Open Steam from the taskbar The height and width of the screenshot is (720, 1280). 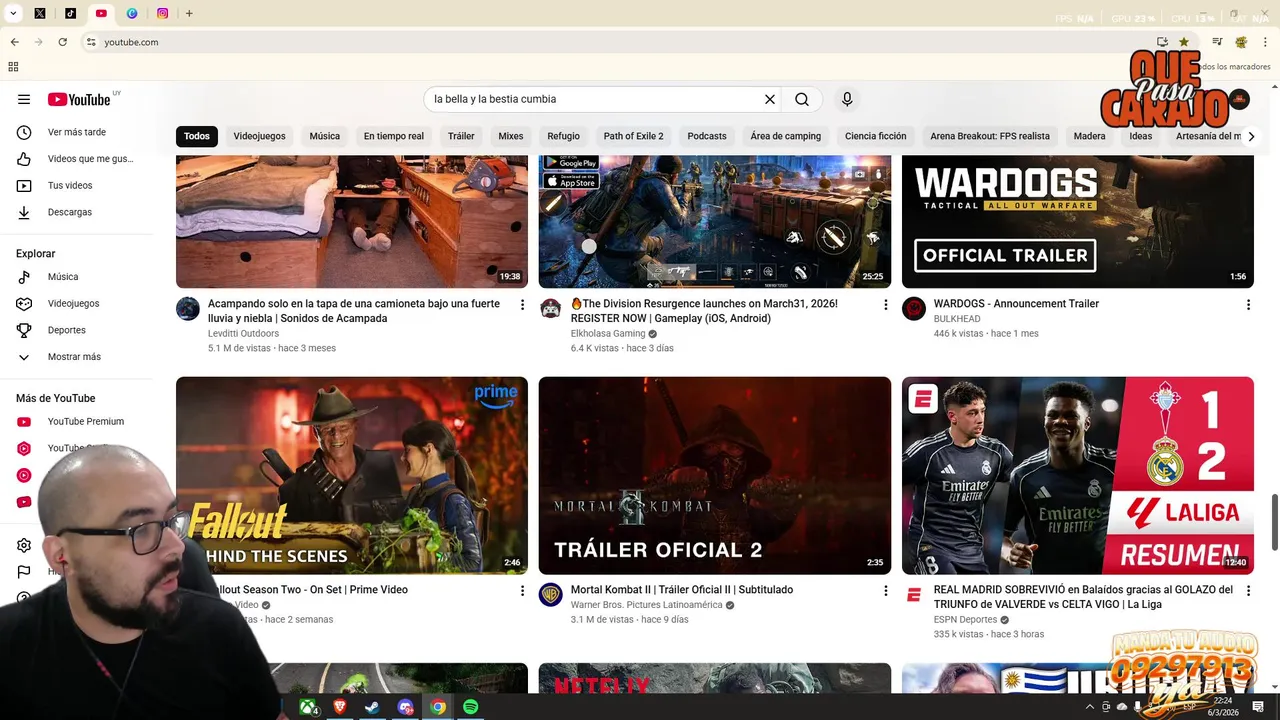coord(371,707)
